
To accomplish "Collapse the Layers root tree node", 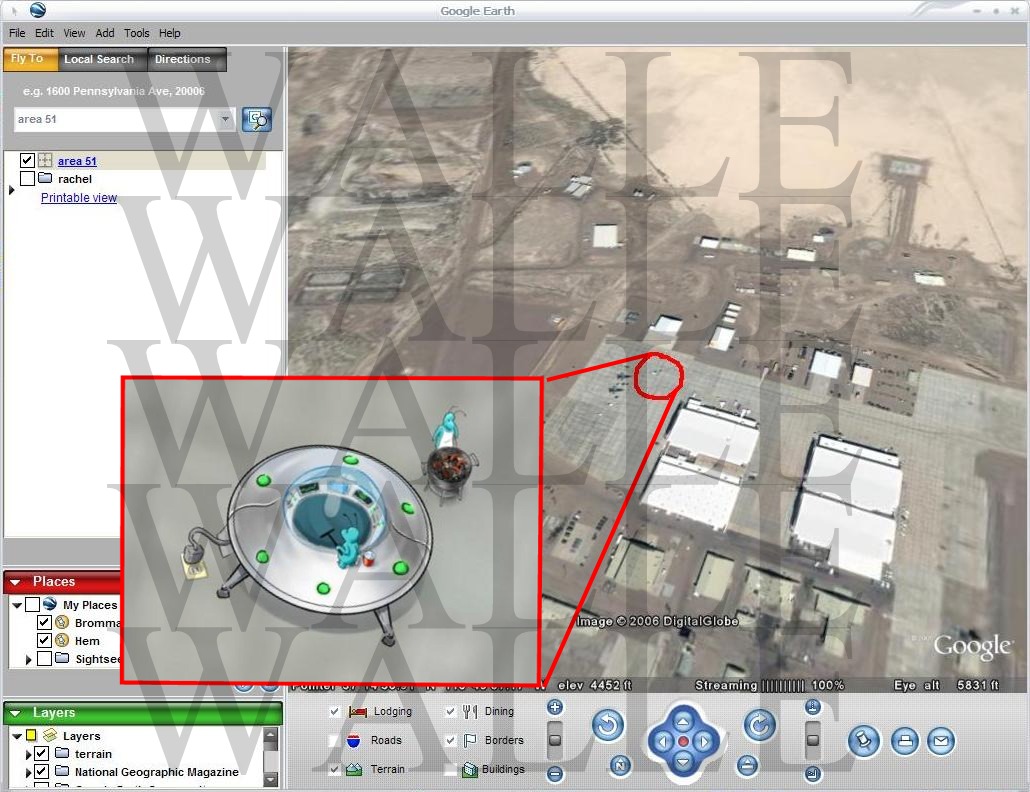I will coord(17,736).
